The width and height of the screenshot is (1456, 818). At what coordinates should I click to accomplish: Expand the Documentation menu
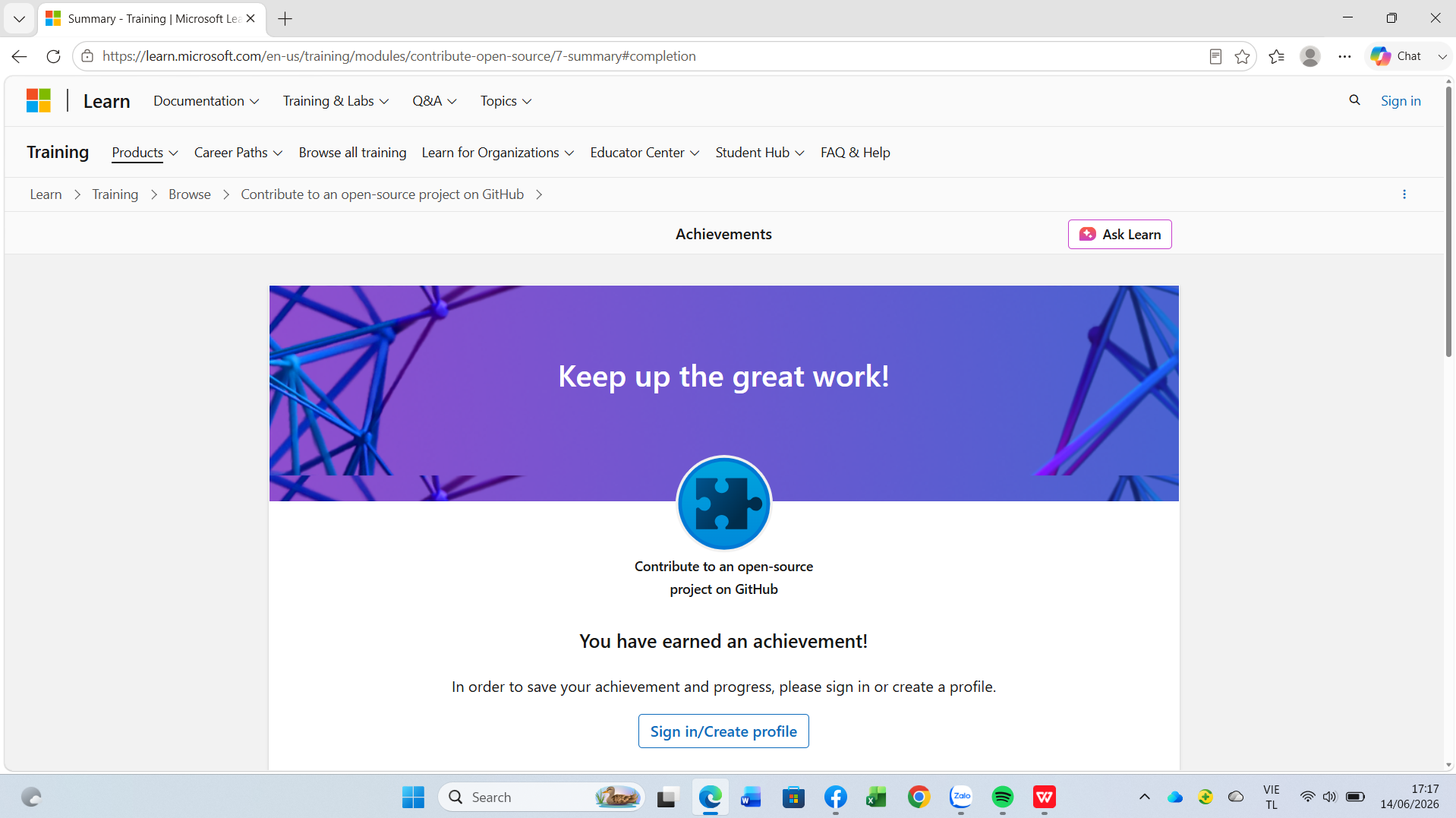(x=206, y=101)
